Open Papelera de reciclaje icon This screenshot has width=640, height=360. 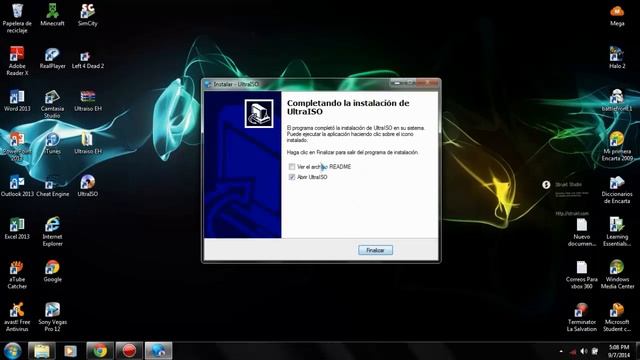[17, 18]
